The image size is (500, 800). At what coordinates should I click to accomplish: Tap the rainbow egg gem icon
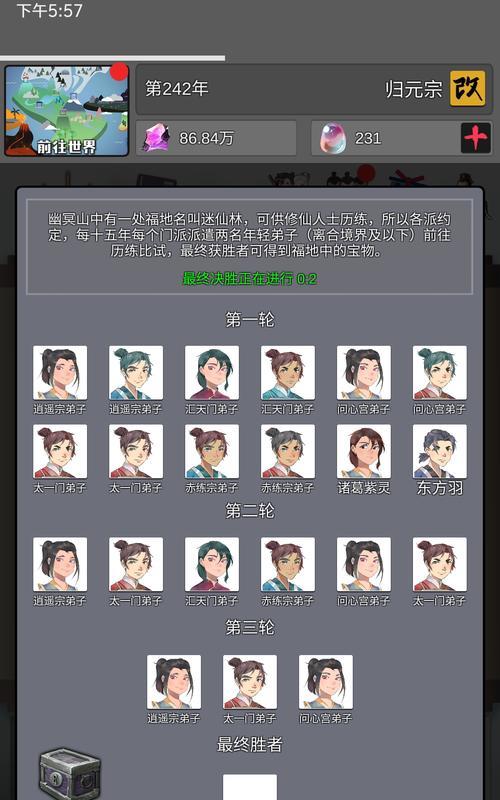pyautogui.click(x=333, y=138)
